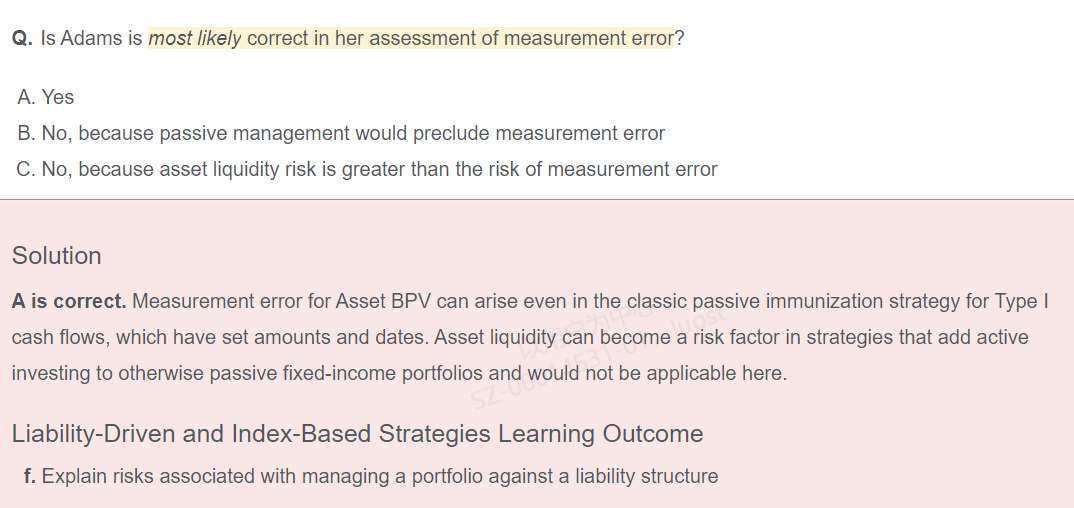Click the "C." letter label of the third option
Viewport: 1074px width, 508px height.
(x=27, y=169)
